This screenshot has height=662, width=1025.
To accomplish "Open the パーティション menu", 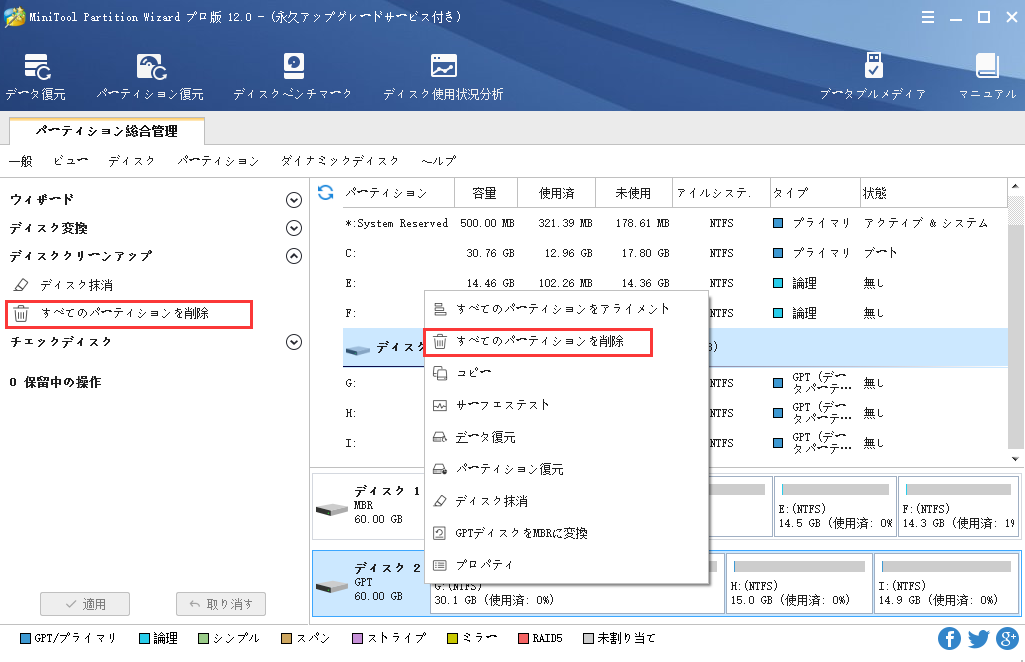I will coord(218,161).
